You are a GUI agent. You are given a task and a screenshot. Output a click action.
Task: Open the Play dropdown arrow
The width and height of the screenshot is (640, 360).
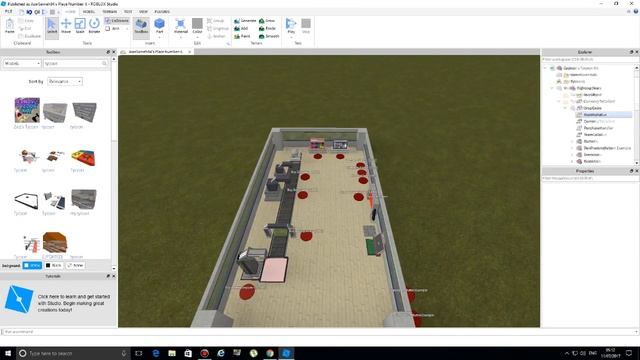click(x=291, y=37)
